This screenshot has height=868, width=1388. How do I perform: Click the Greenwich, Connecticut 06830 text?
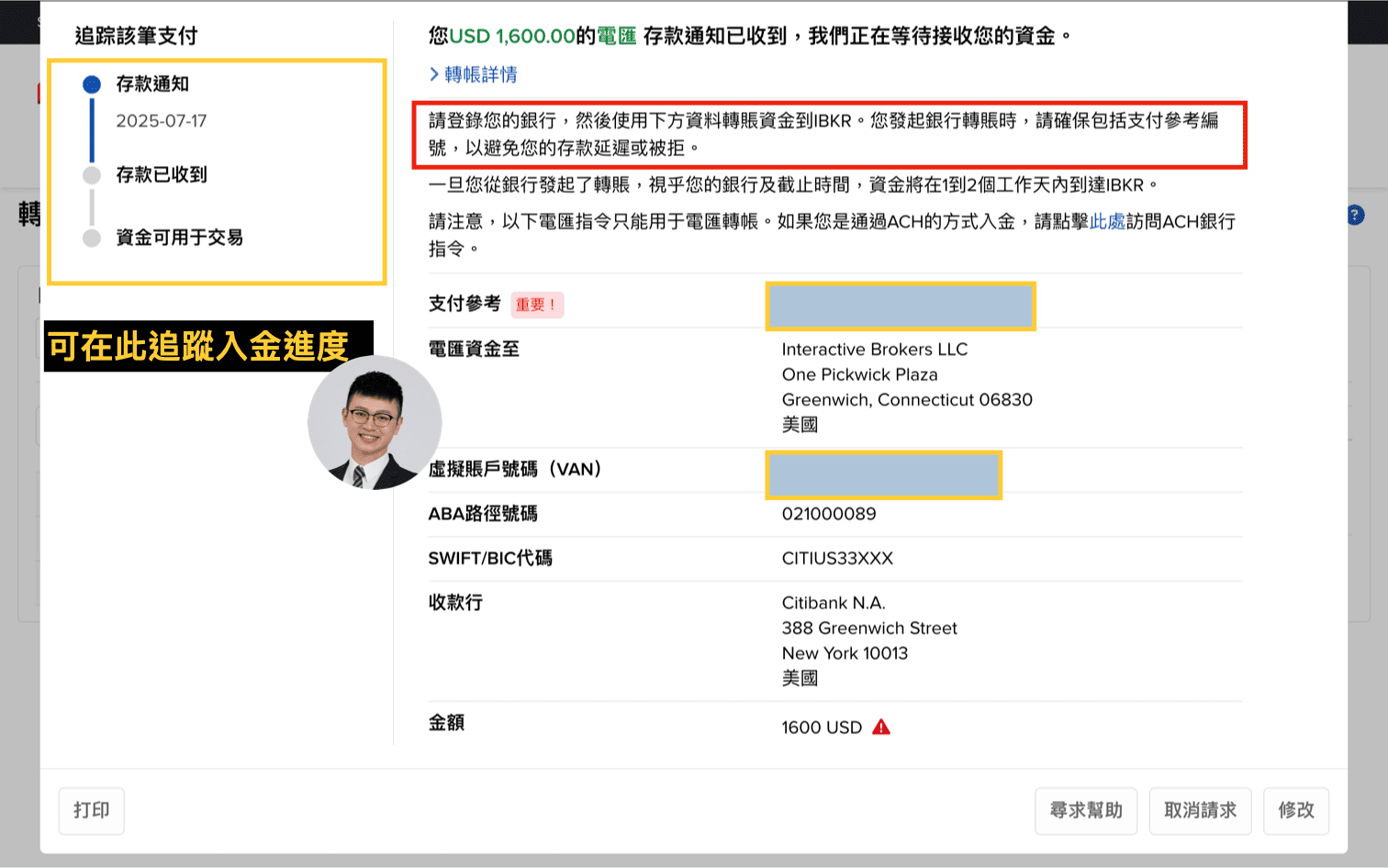point(907,400)
